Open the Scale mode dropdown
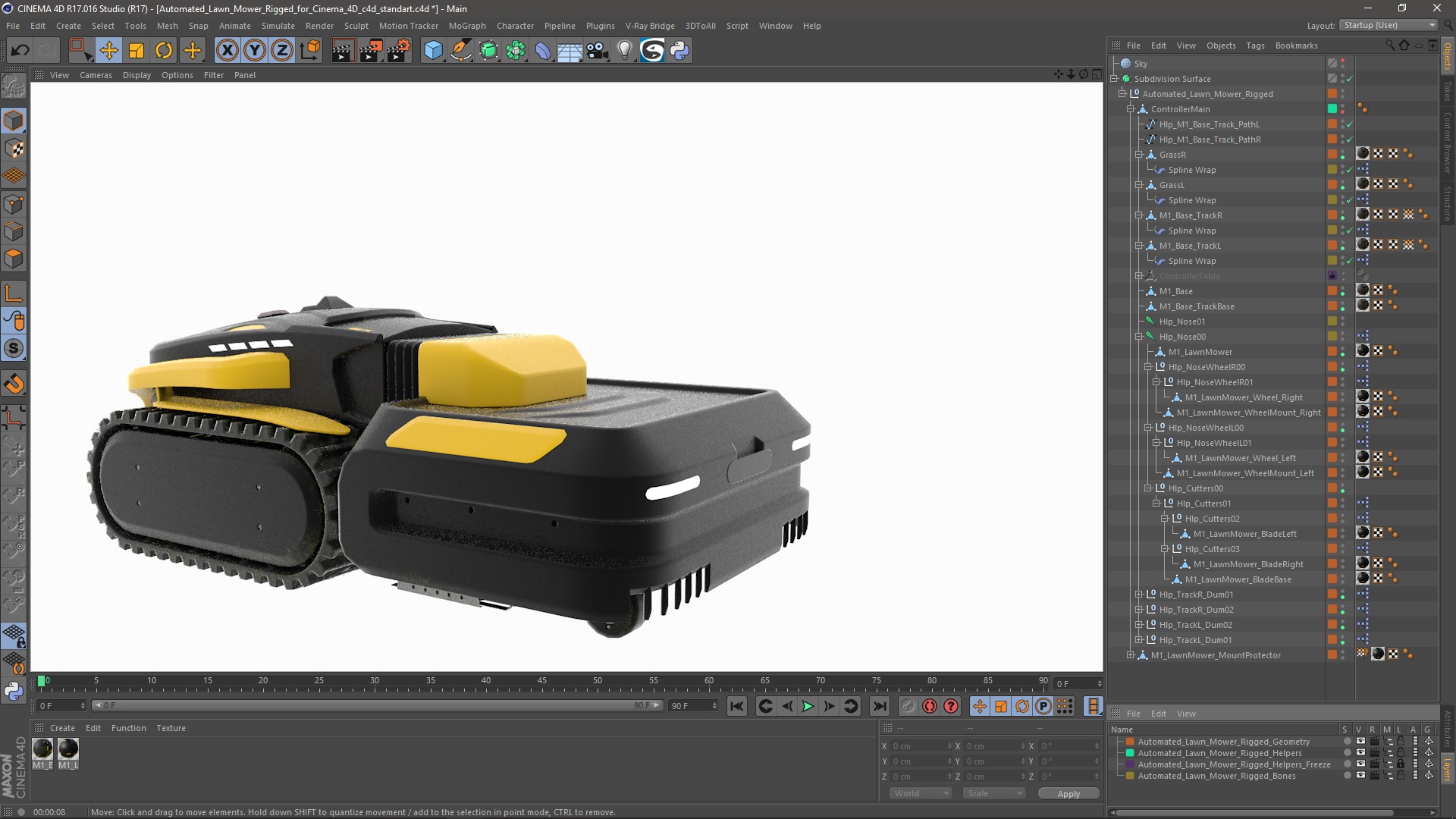 [994, 793]
